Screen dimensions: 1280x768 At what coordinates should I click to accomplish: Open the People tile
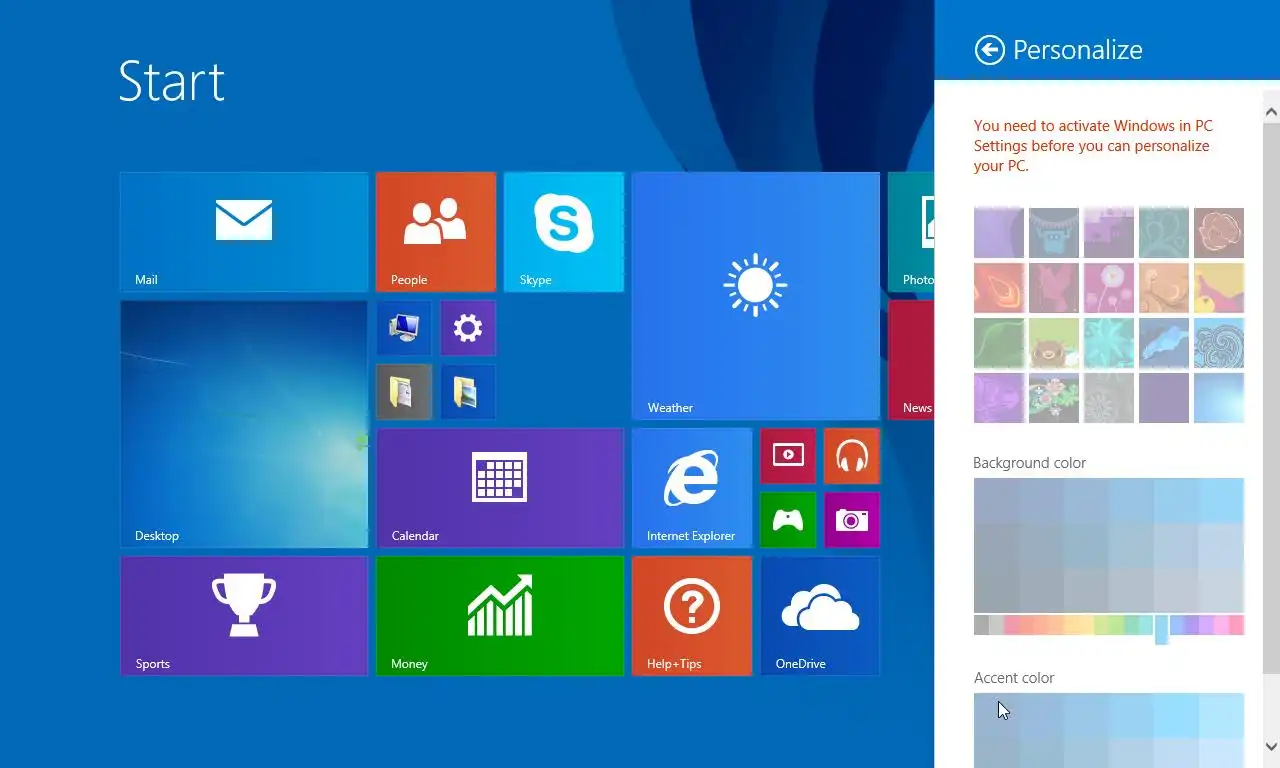pyautogui.click(x=436, y=232)
